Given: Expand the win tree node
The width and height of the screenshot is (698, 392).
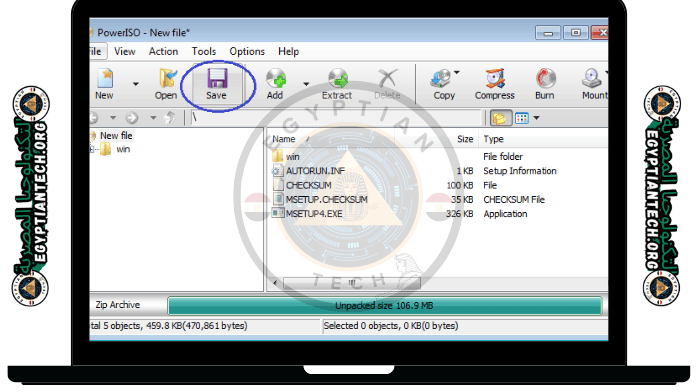Looking at the screenshot, I should point(92,150).
